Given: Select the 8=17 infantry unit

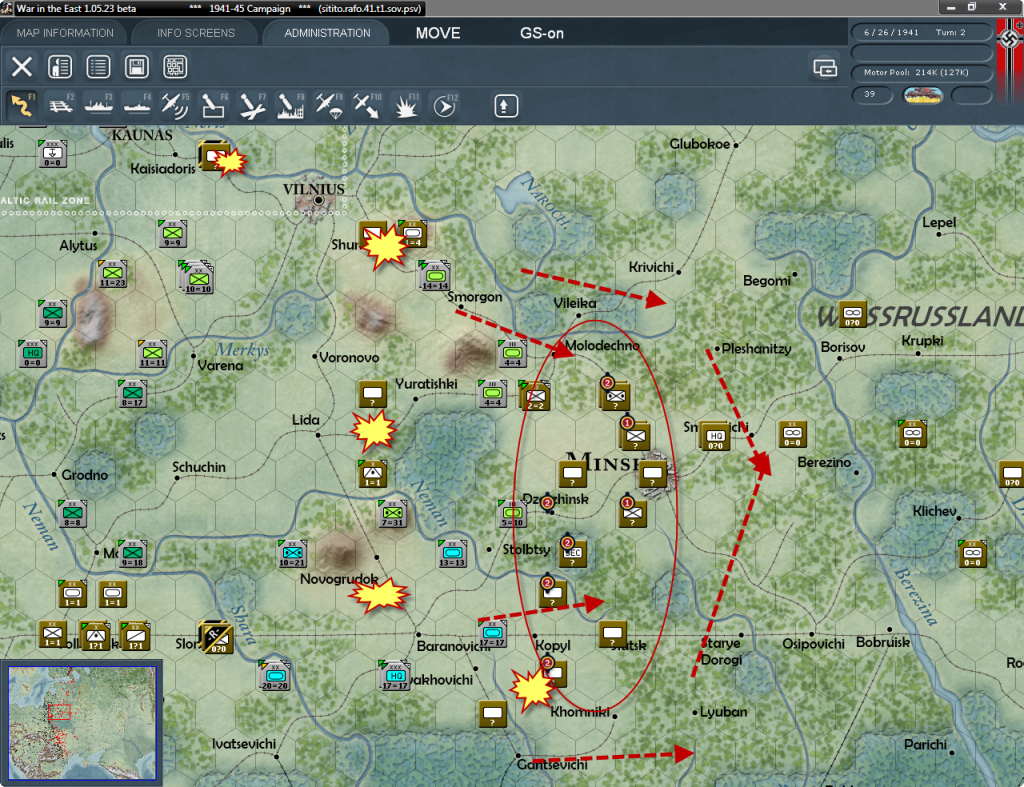Looking at the screenshot, I should click(133, 394).
